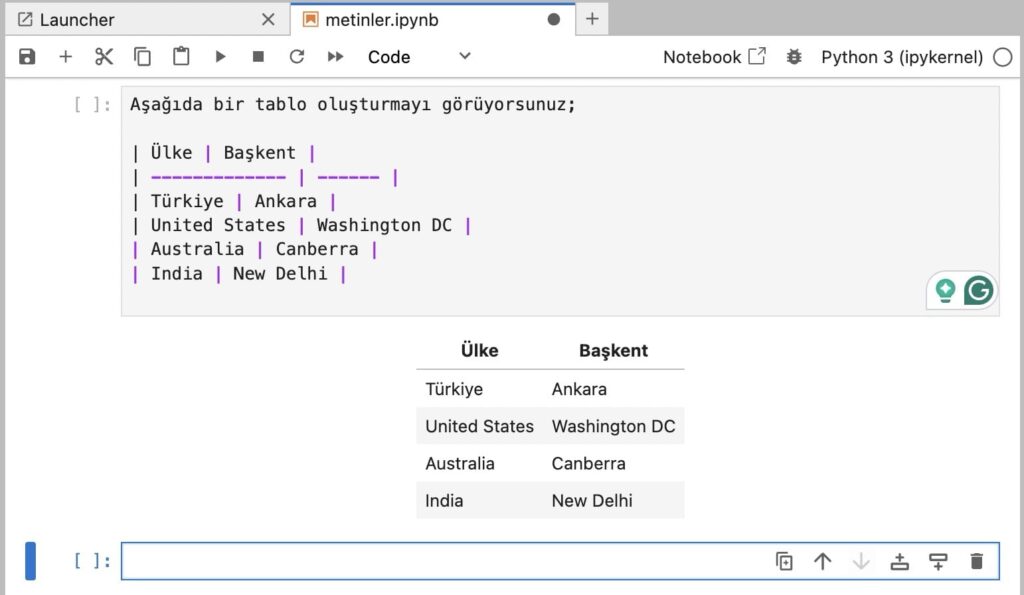Move the active cell down
Screen dimensions: 1024x595
click(861, 561)
